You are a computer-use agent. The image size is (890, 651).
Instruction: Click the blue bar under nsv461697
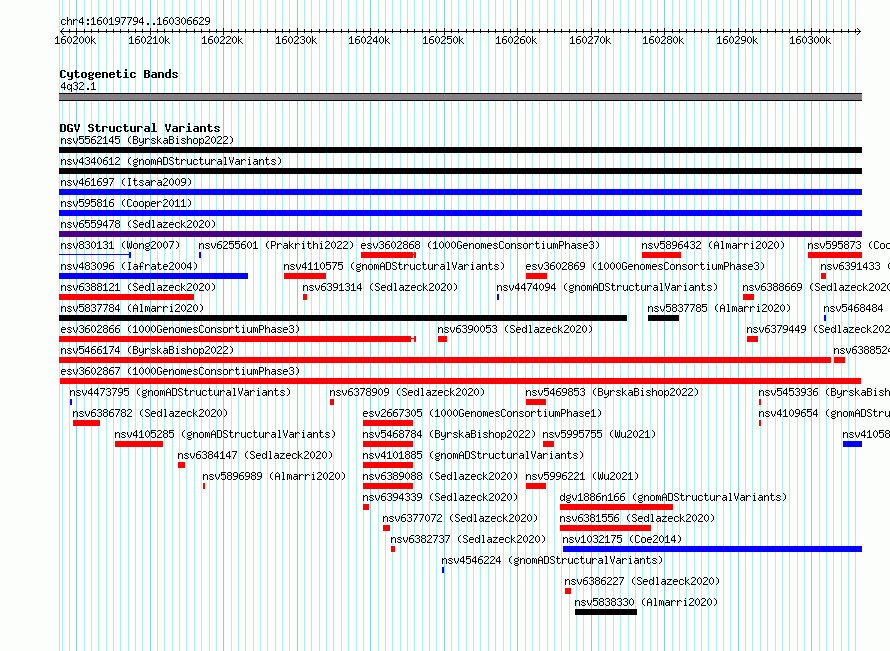pyautogui.click(x=460, y=192)
